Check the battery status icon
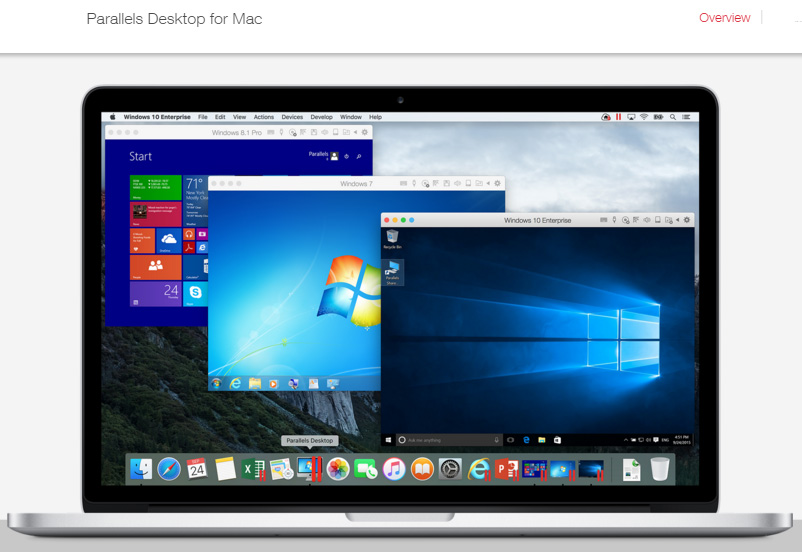 (x=658, y=117)
